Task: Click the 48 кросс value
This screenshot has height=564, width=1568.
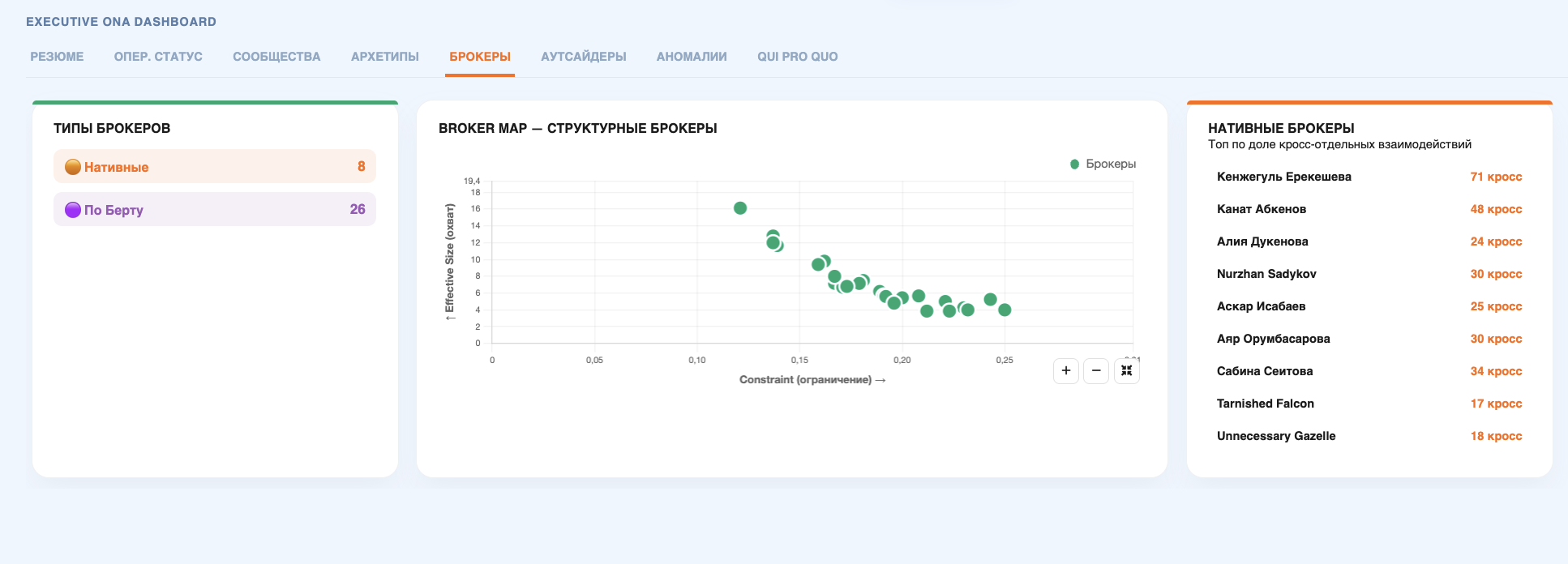Action: [1496, 209]
